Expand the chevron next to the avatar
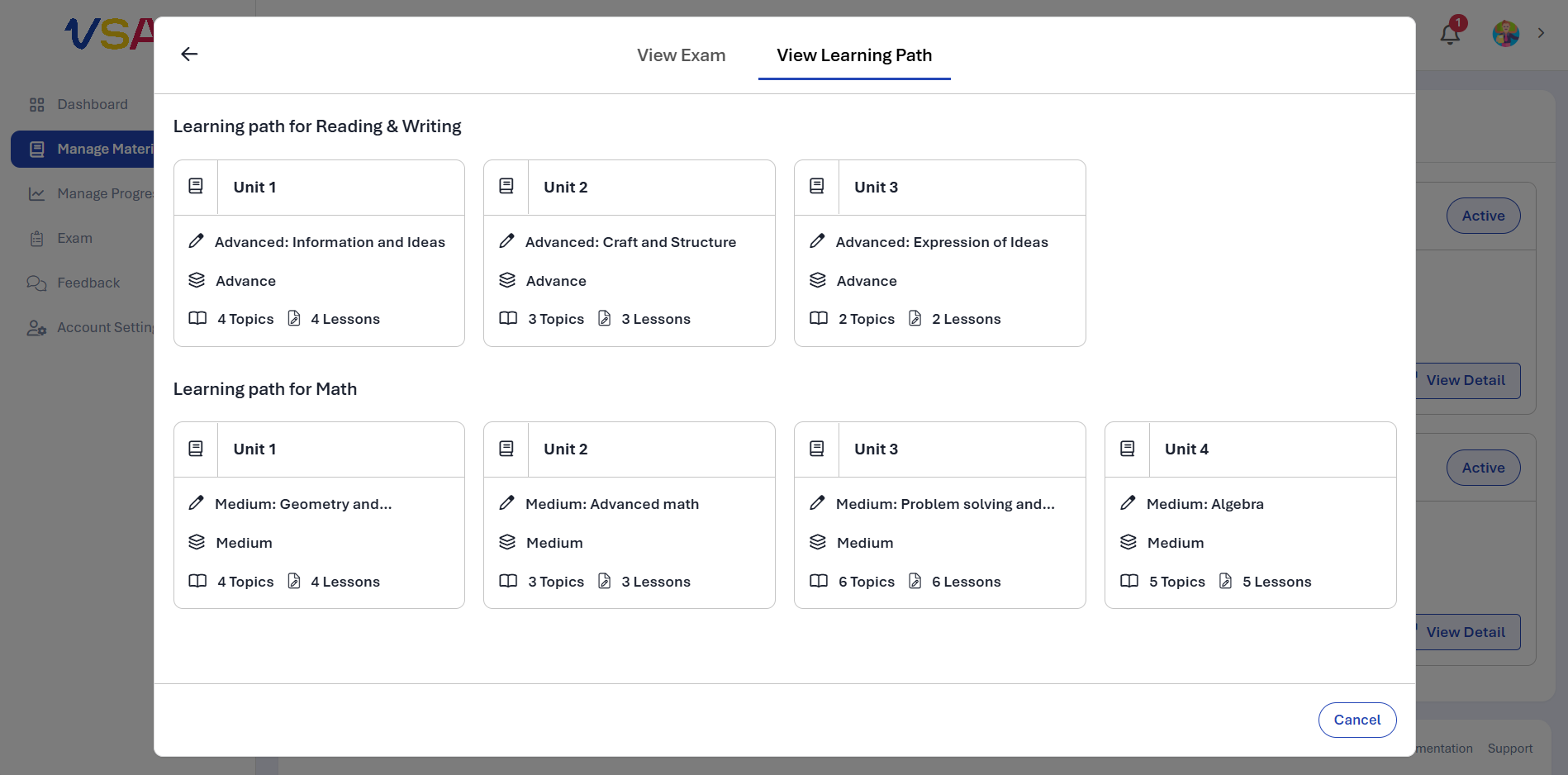Screen dimensions: 1568x775 [1541, 33]
